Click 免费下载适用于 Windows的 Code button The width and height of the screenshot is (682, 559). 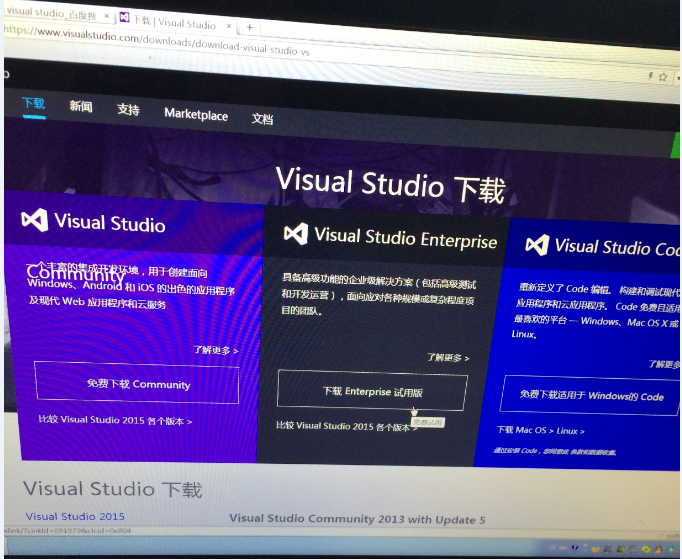[x=590, y=395]
